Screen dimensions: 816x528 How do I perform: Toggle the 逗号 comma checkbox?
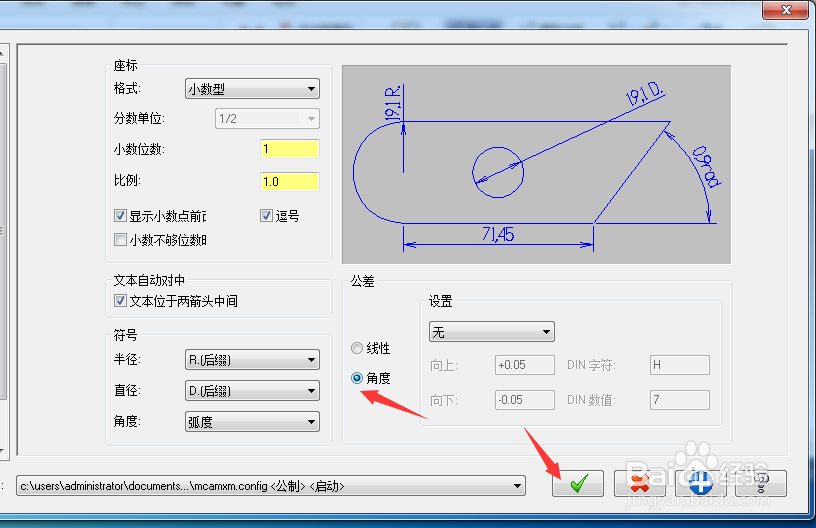coord(266,215)
